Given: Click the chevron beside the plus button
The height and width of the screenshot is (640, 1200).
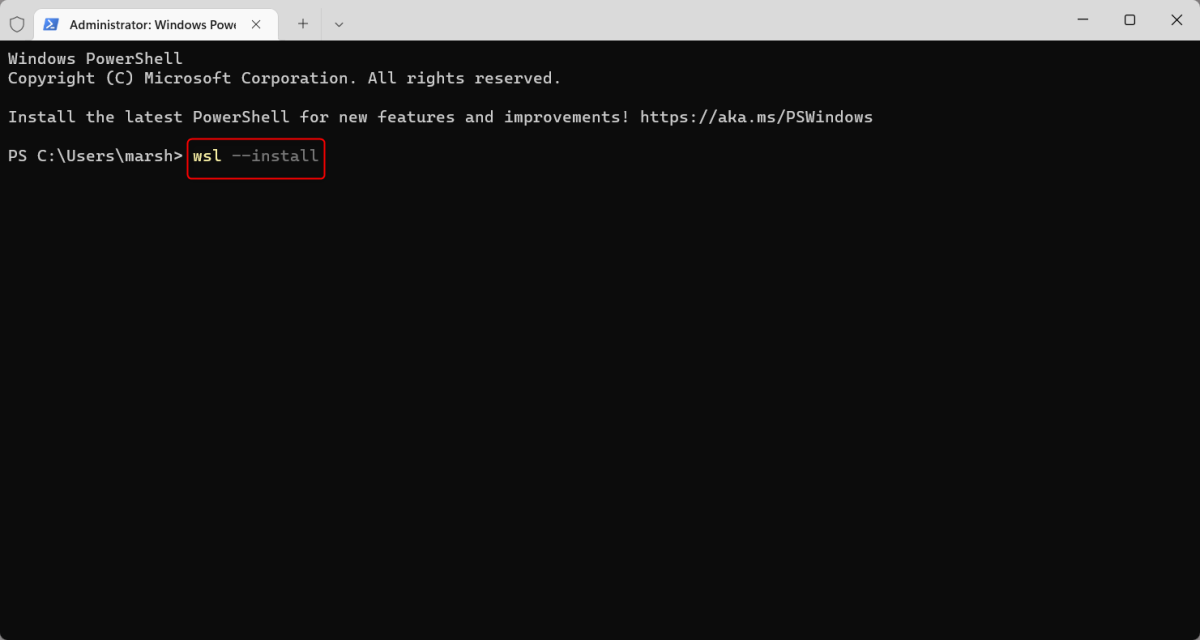Looking at the screenshot, I should [338, 23].
